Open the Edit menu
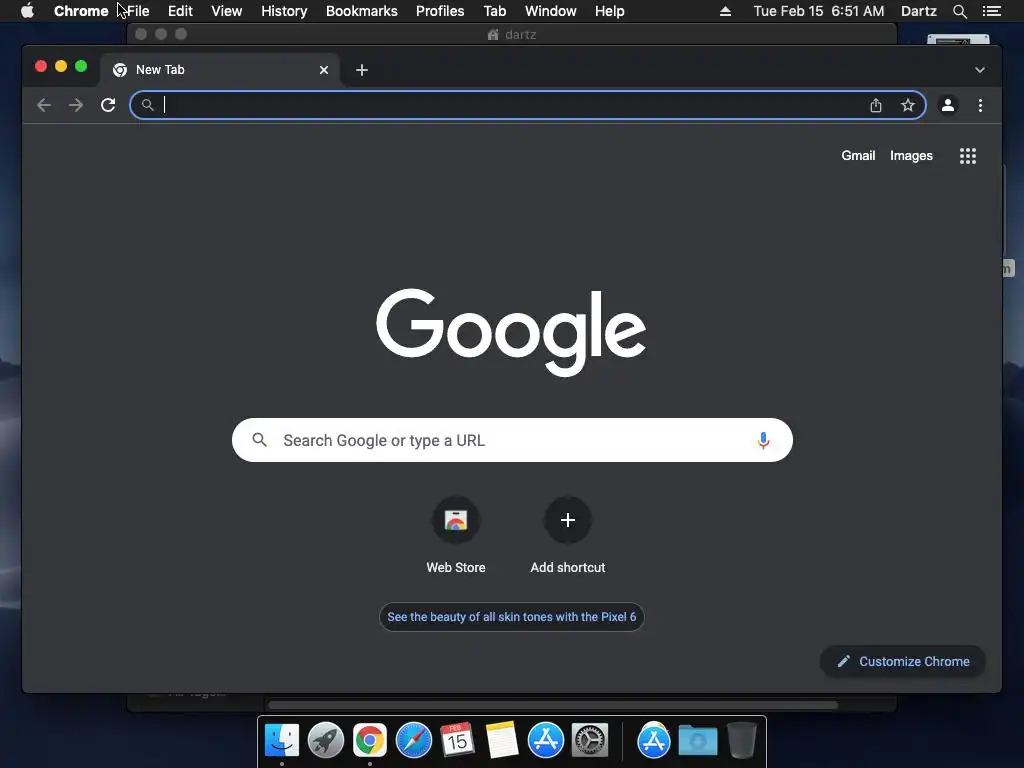1024x768 pixels. click(x=180, y=11)
